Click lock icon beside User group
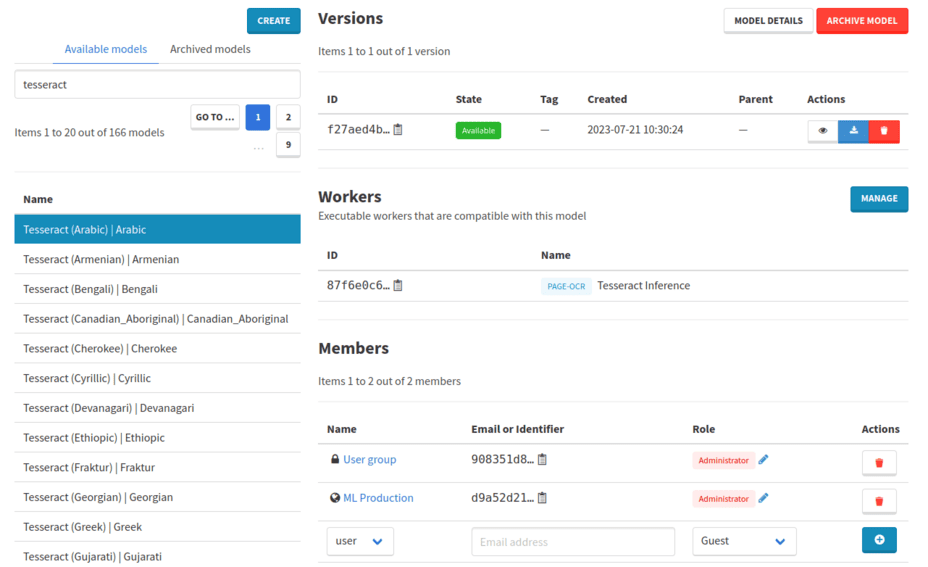 point(335,459)
